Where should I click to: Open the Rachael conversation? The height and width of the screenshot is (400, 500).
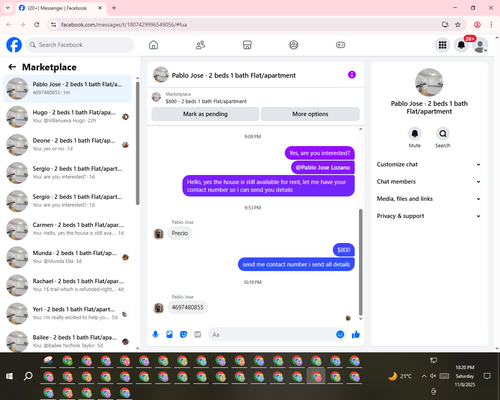(x=67, y=285)
